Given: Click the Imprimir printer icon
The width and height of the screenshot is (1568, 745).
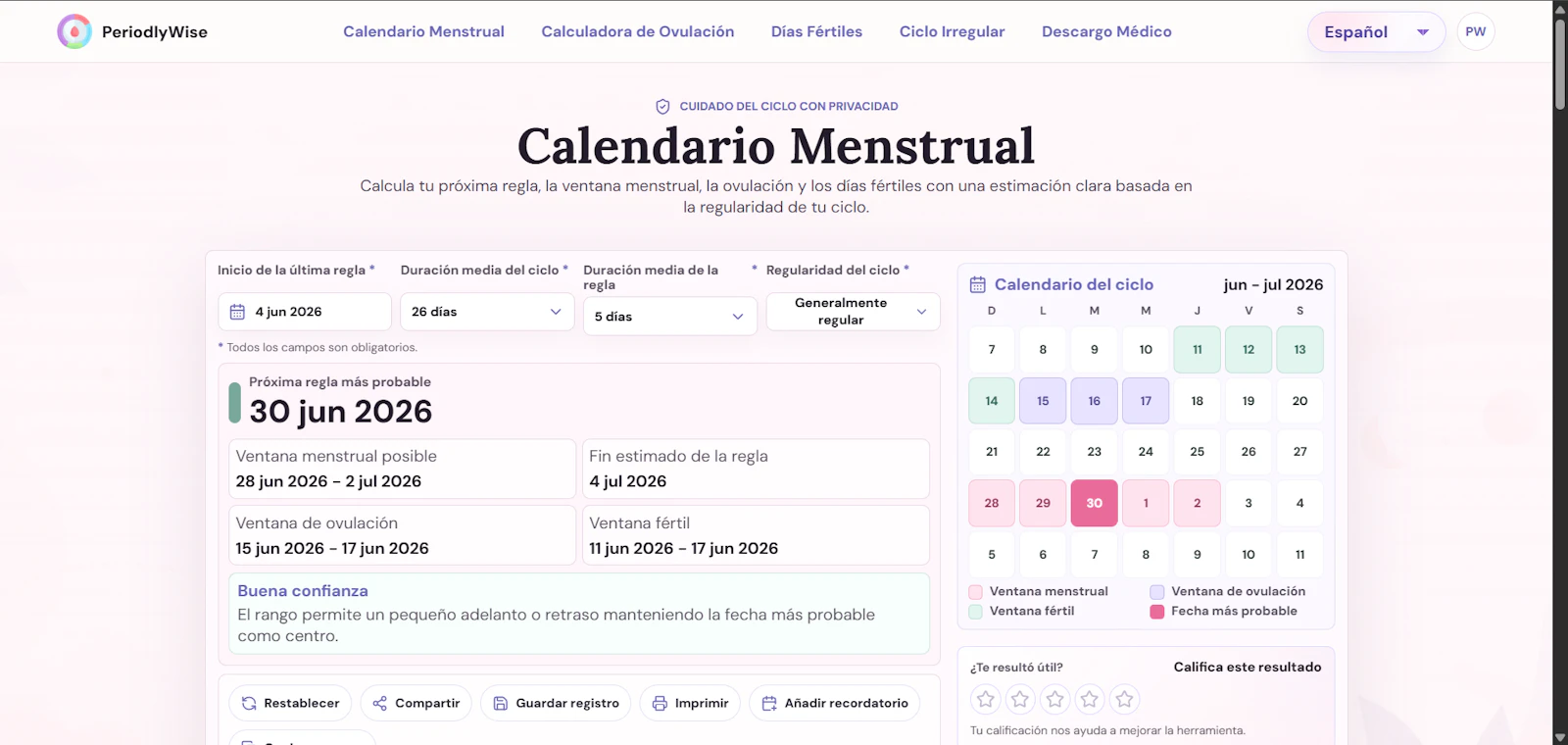Looking at the screenshot, I should 660,703.
